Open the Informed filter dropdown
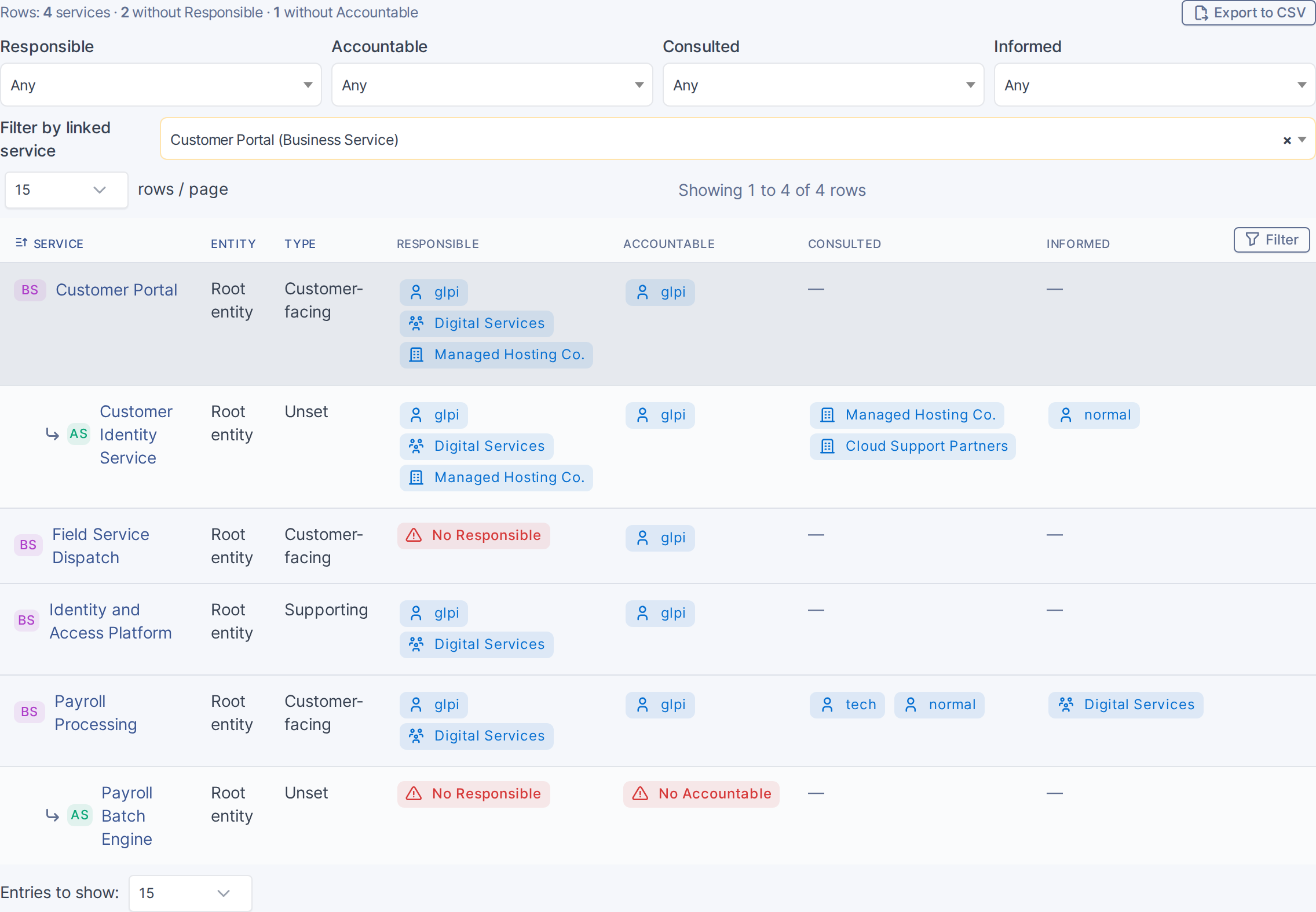The image size is (1316, 912). pyautogui.click(x=1154, y=85)
